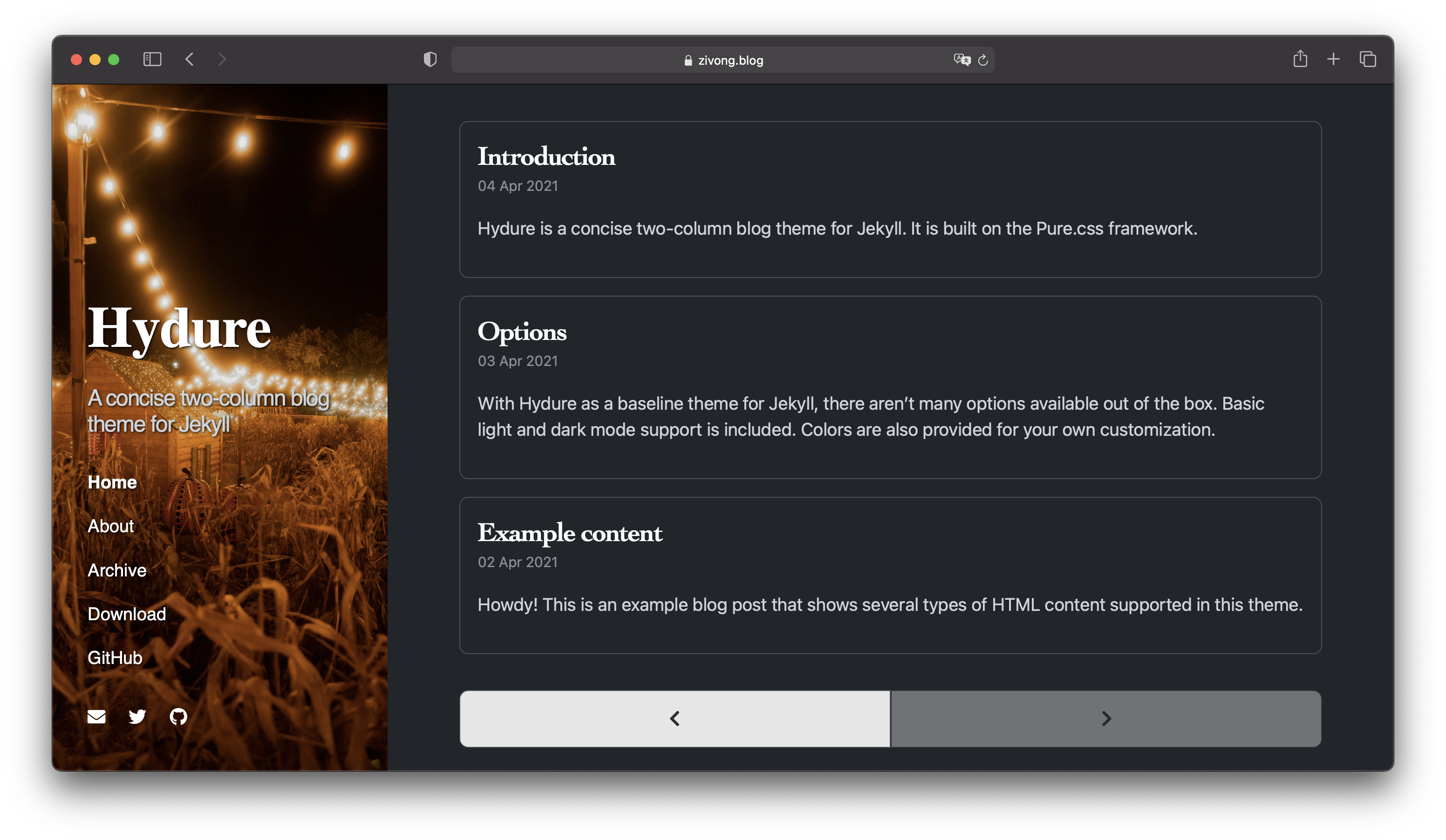
Task: Open the About page link
Action: point(111,526)
